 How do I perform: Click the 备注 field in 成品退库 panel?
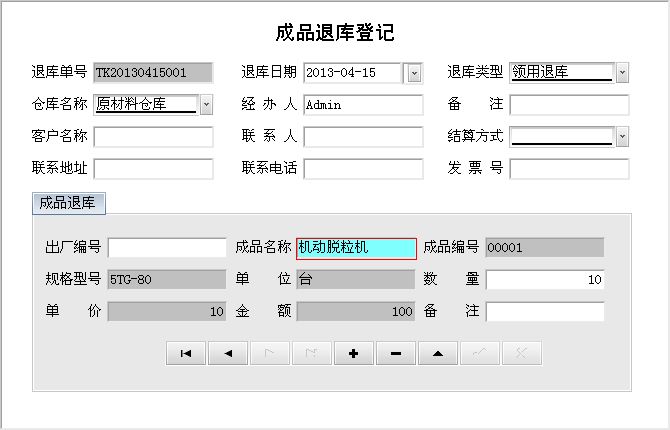pos(545,311)
